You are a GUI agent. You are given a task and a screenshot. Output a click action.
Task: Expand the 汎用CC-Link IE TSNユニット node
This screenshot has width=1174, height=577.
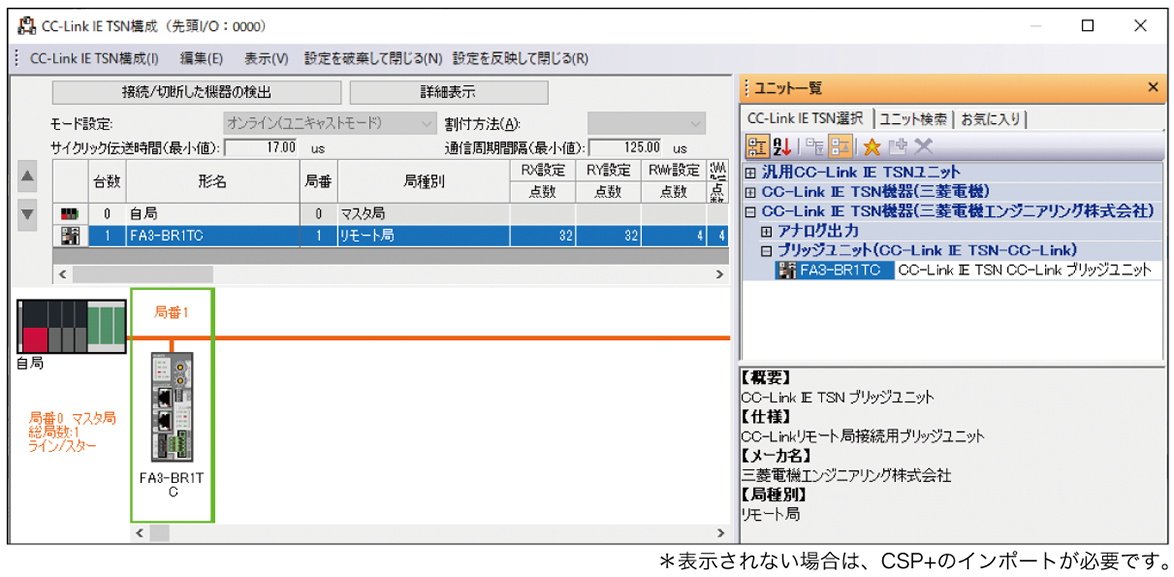[x=751, y=173]
